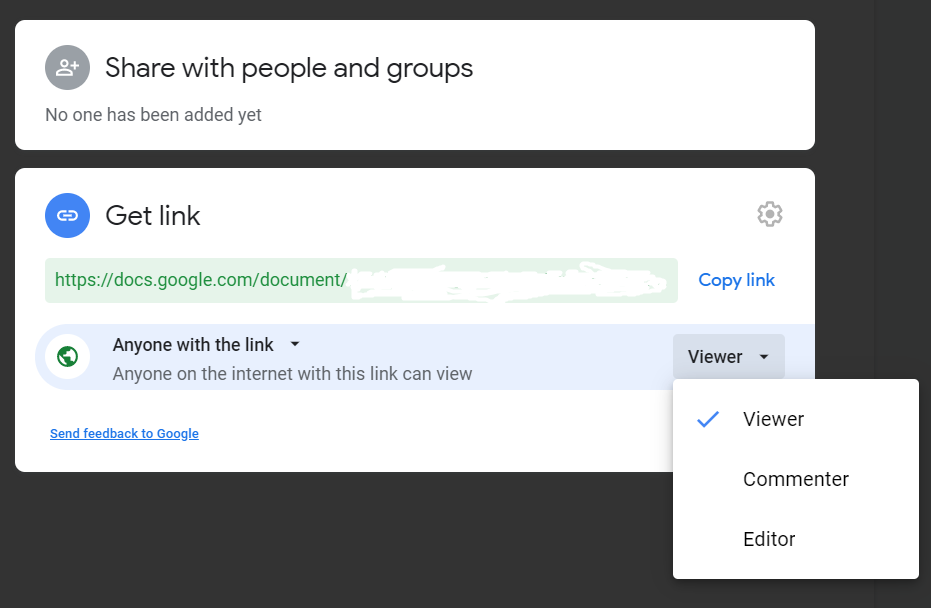Click the green globe icon
Image resolution: width=931 pixels, height=608 pixels.
[x=68, y=357]
